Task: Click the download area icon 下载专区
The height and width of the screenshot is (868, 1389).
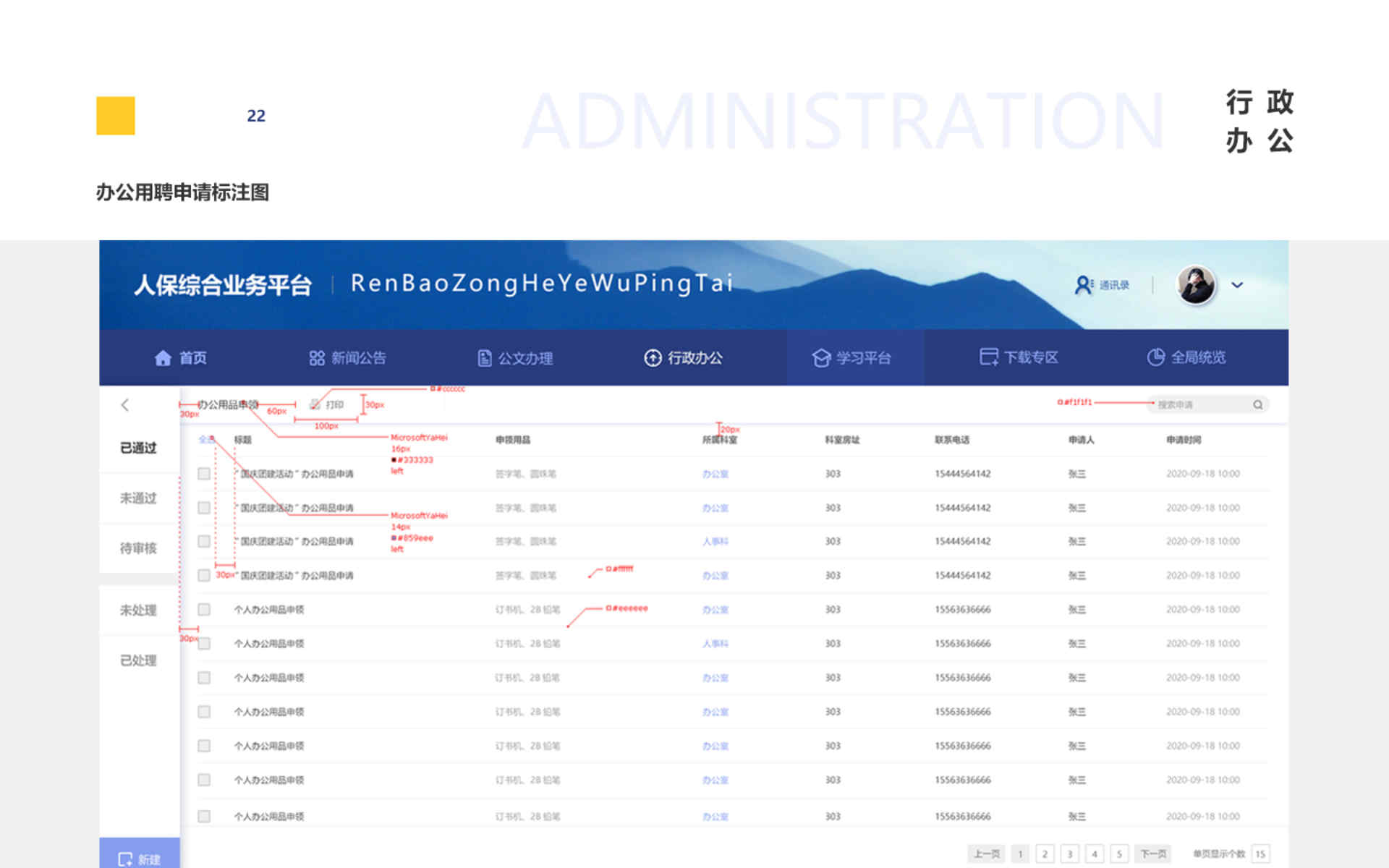Action: click(x=988, y=357)
